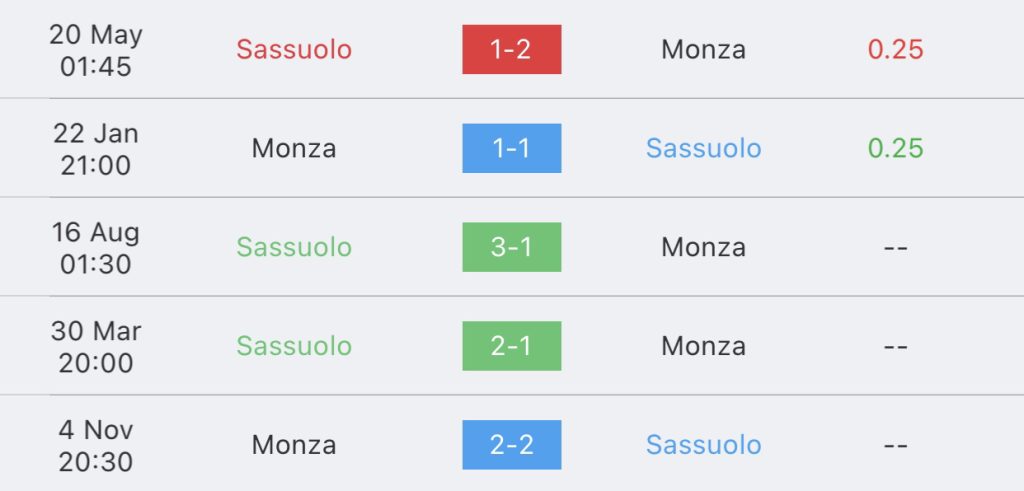Select red Sassuolo in 20 May match
The height and width of the screenshot is (491, 1024).
pos(294,50)
